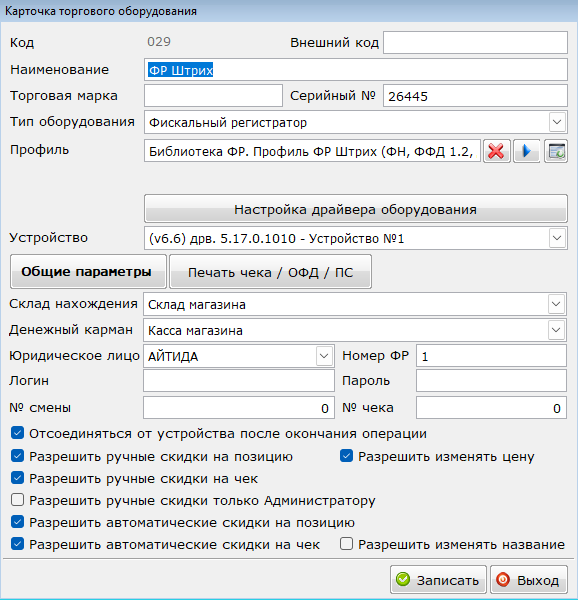Open Настройка драйвера оборудования
The width and height of the screenshot is (578, 600).
(355, 209)
